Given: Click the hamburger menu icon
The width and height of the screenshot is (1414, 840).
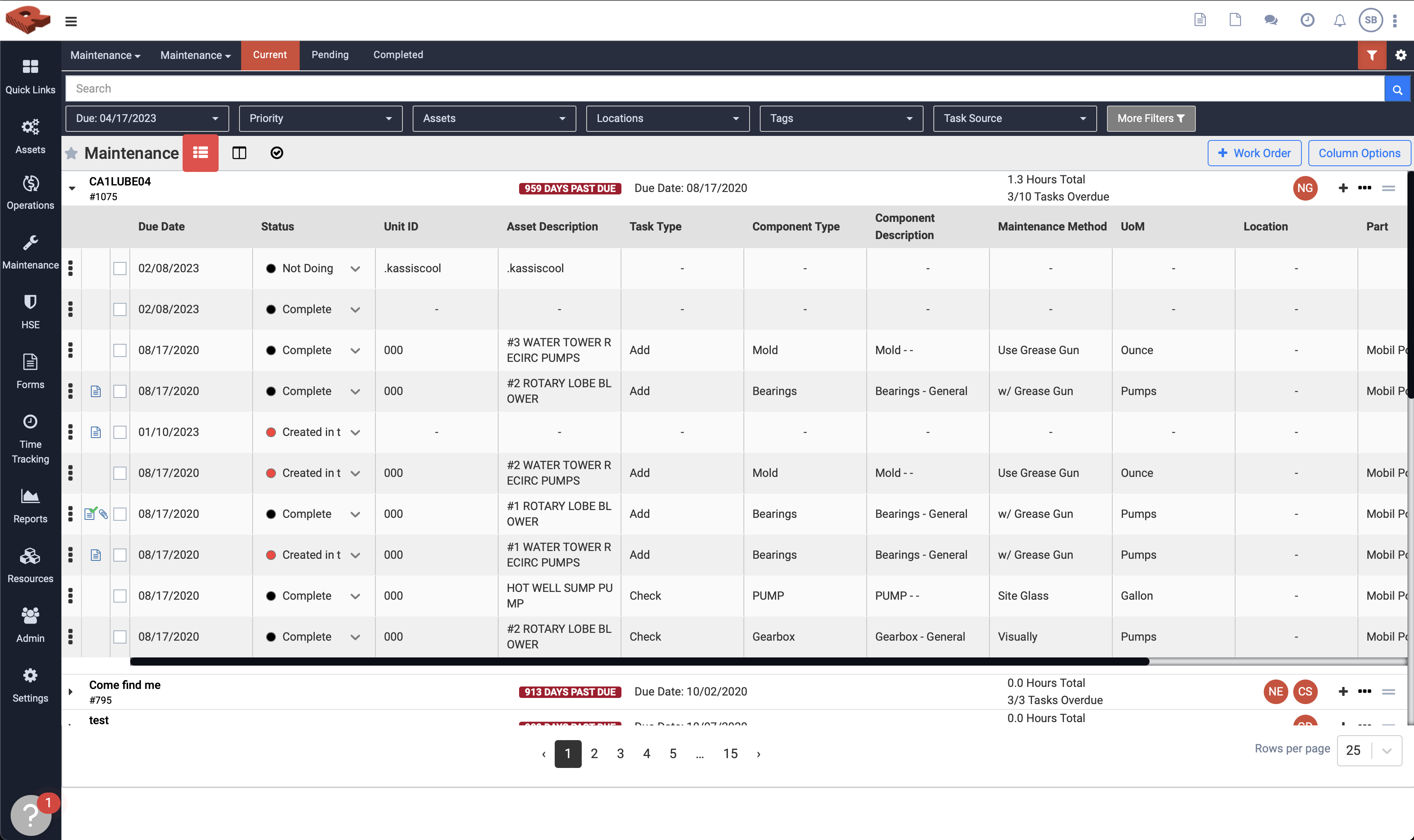Looking at the screenshot, I should click(71, 22).
